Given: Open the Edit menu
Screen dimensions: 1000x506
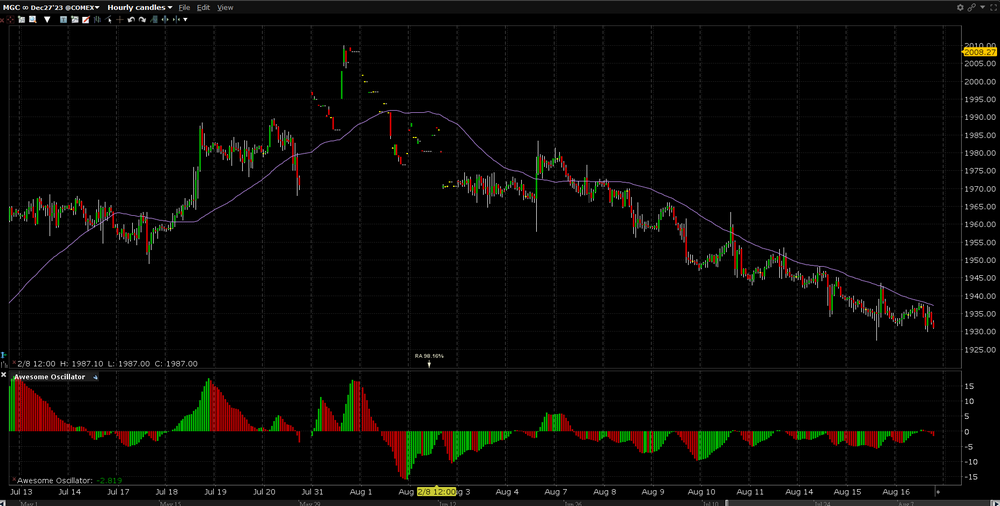Looking at the screenshot, I should click(203, 7).
